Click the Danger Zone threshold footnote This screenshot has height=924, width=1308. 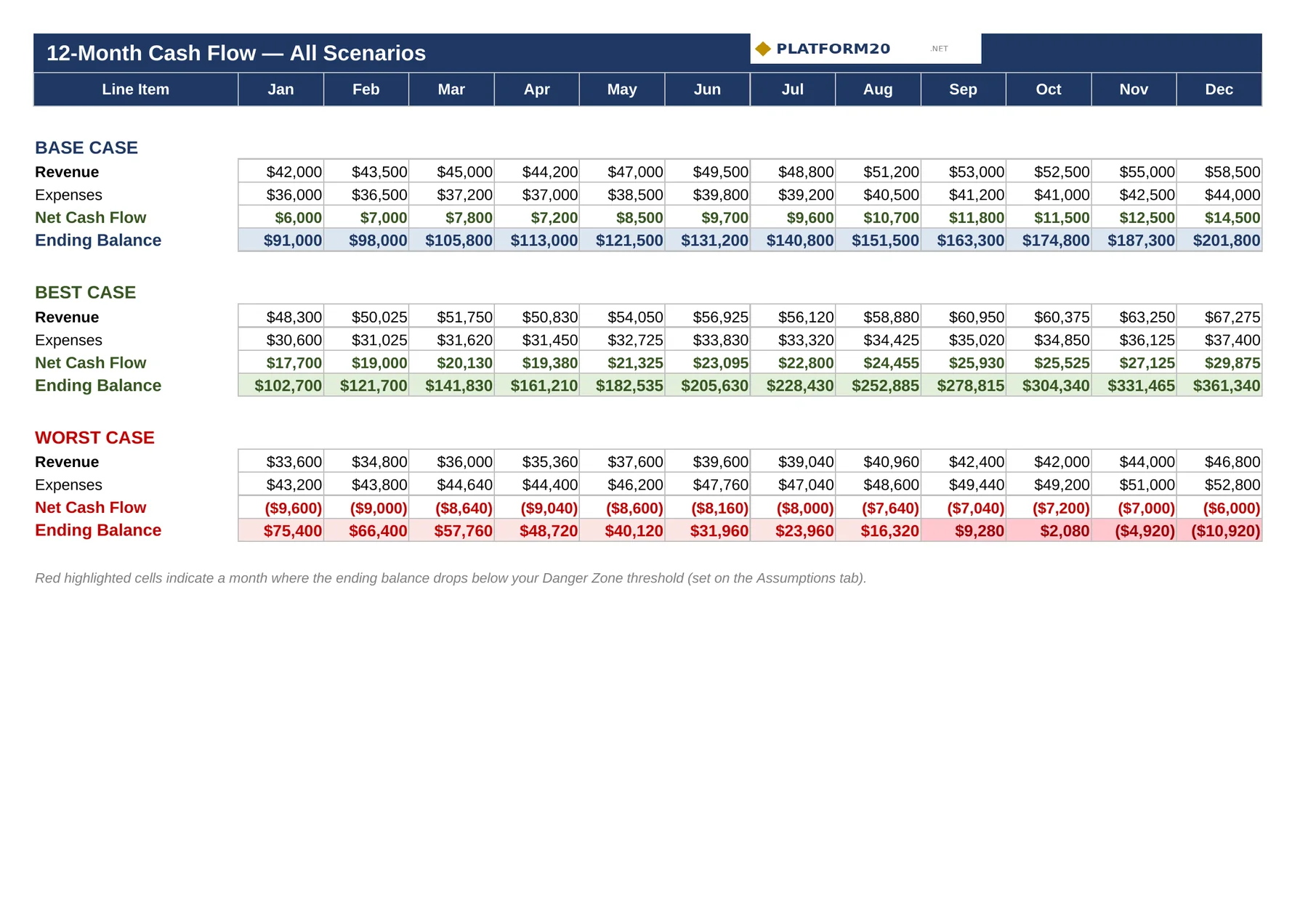pyautogui.click(x=451, y=578)
